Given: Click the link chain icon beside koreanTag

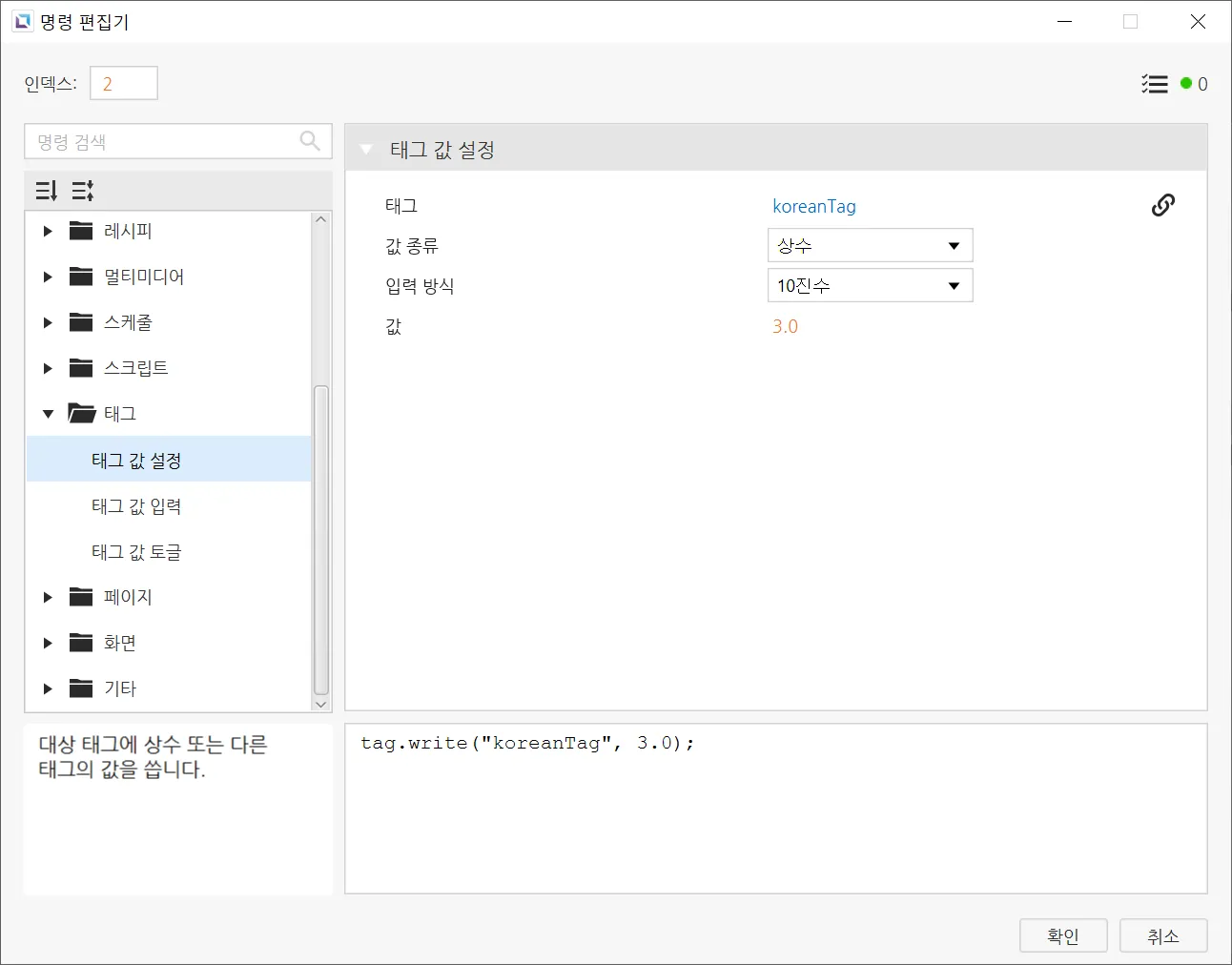Looking at the screenshot, I should click(x=1162, y=205).
